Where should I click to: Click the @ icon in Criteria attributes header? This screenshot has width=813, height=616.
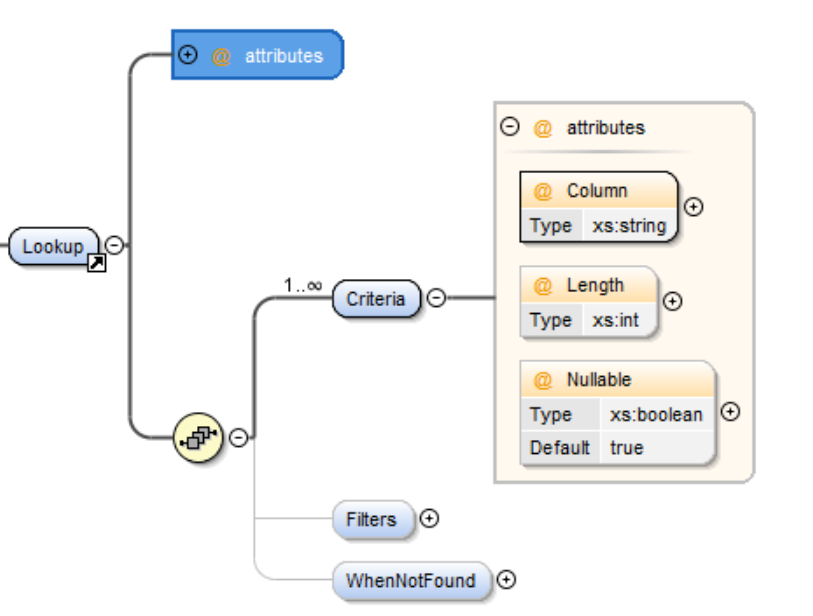(x=543, y=128)
